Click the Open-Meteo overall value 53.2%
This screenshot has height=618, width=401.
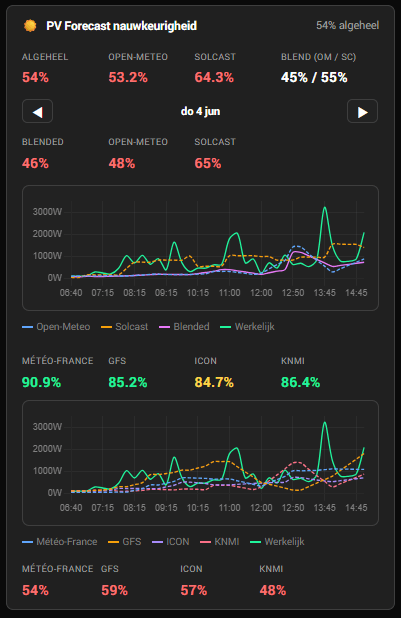coord(128,77)
